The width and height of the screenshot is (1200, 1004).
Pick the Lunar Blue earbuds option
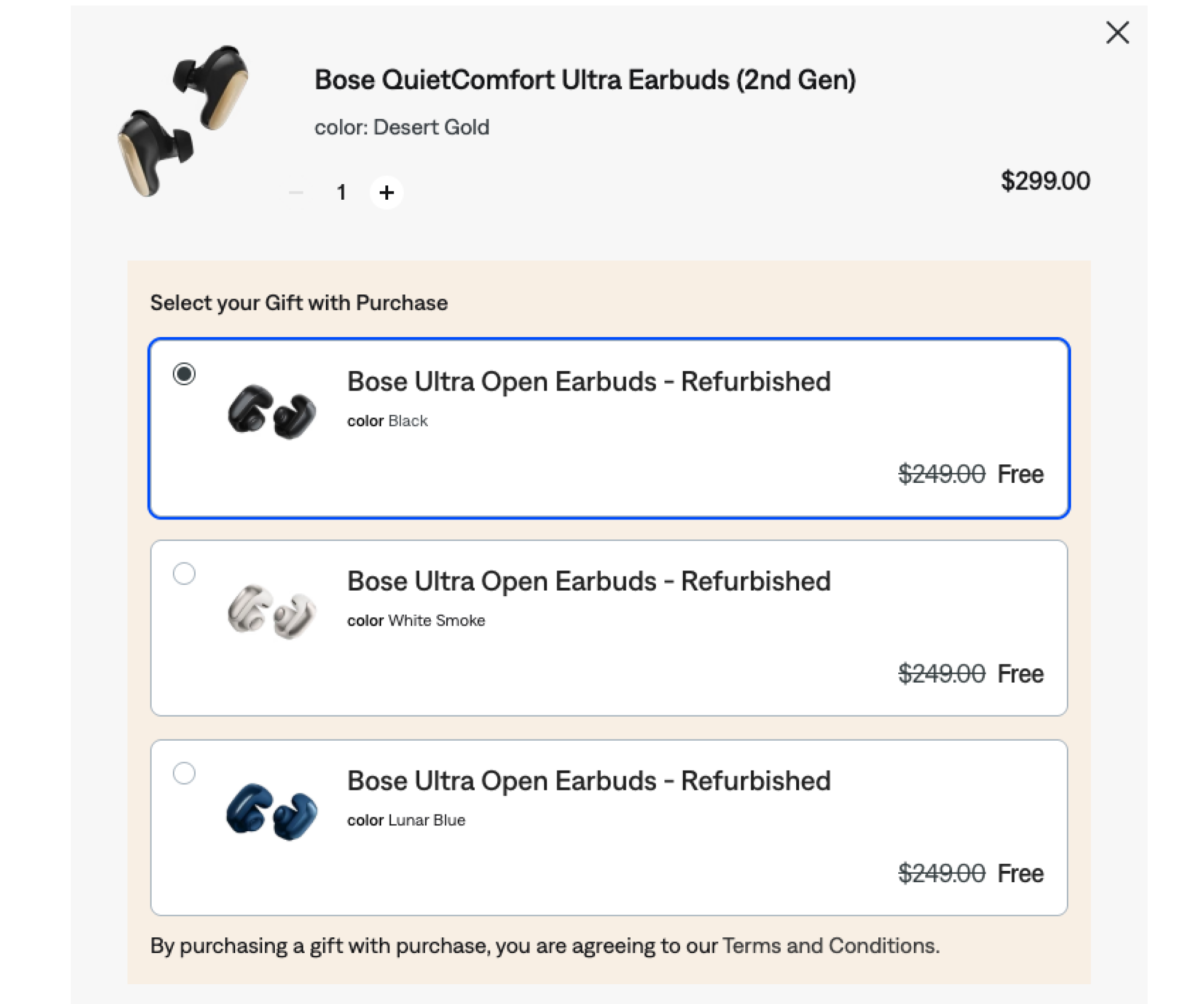point(184,773)
